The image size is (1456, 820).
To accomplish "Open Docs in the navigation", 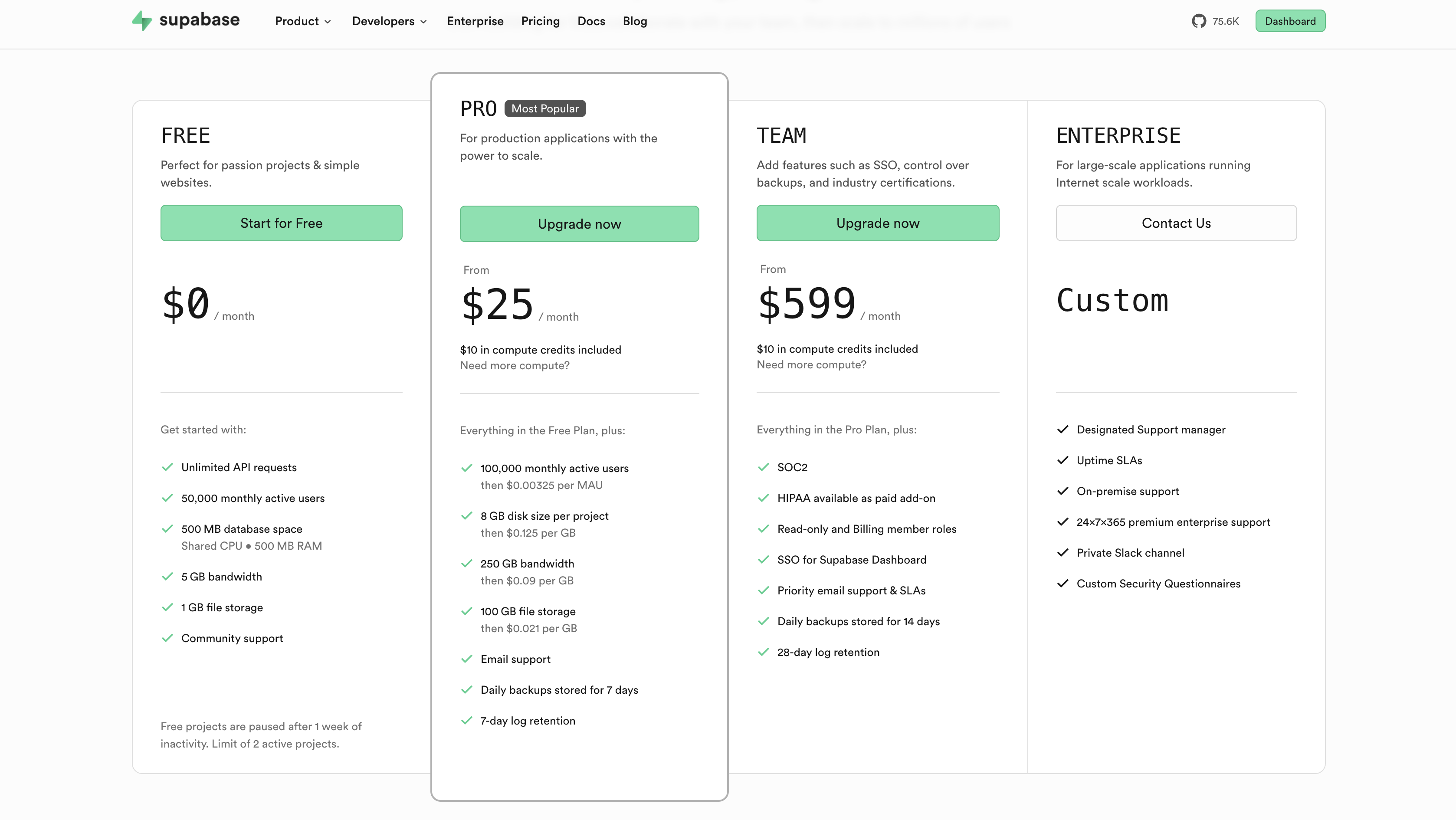I will [591, 21].
